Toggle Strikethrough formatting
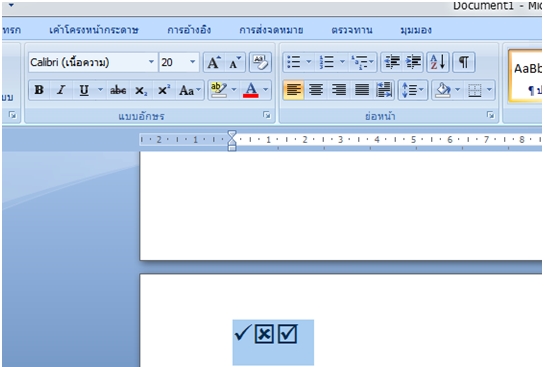This screenshot has width=546, height=367. click(118, 90)
